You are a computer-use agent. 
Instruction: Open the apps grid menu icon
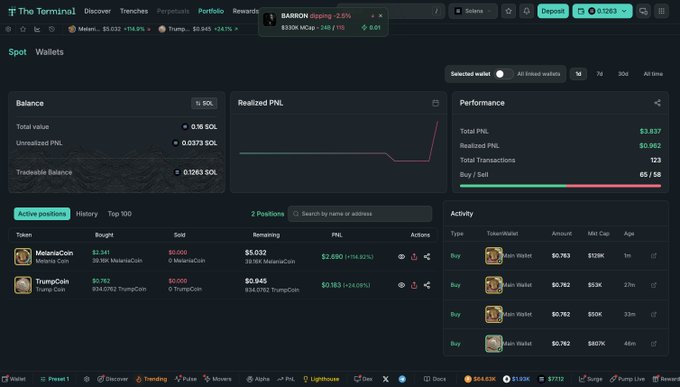[x=661, y=11]
